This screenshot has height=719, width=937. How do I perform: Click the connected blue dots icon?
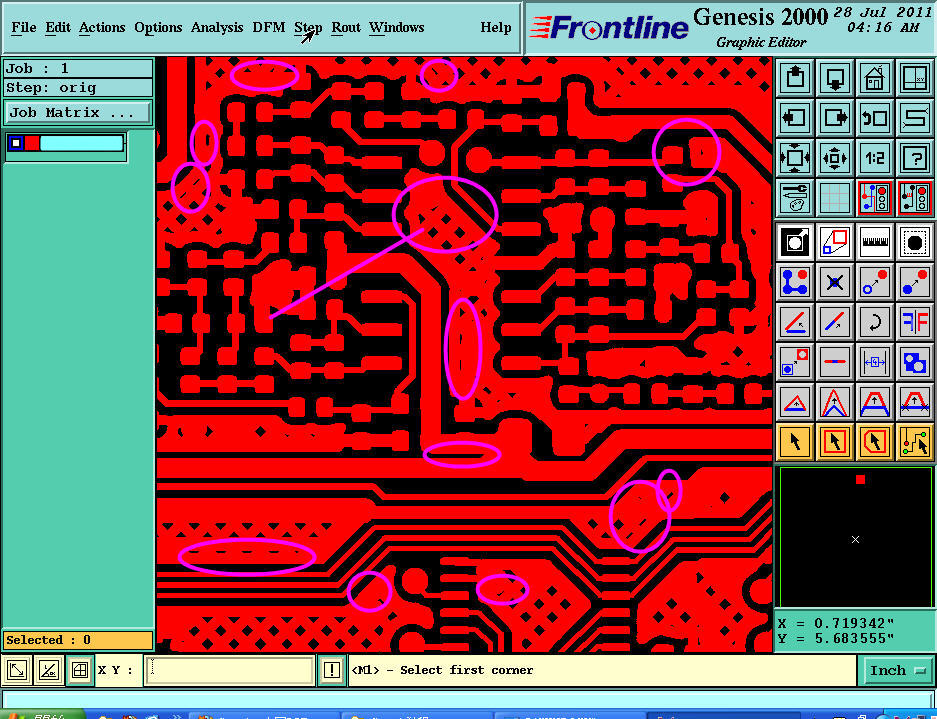795,282
